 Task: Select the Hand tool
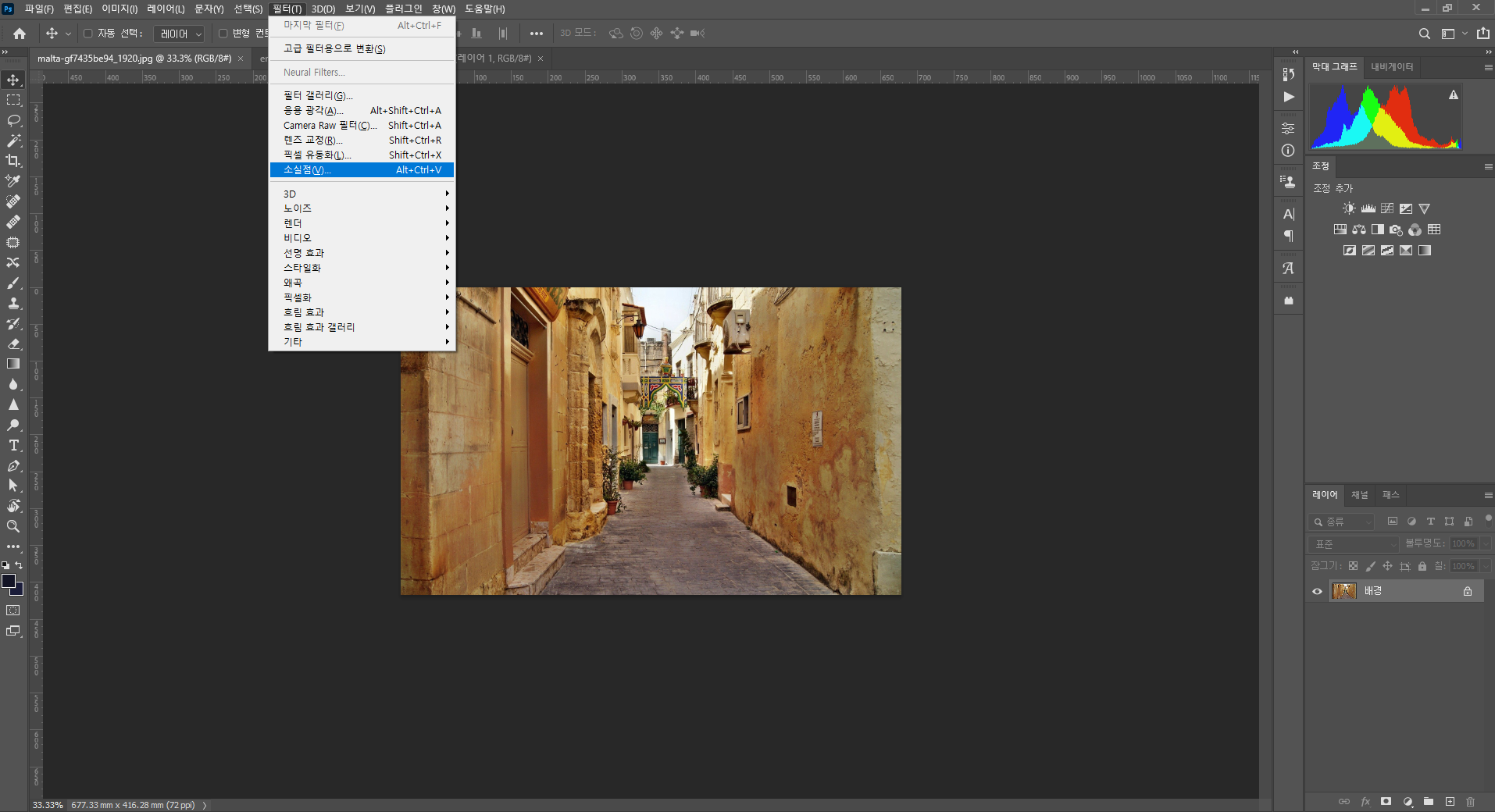click(x=13, y=506)
